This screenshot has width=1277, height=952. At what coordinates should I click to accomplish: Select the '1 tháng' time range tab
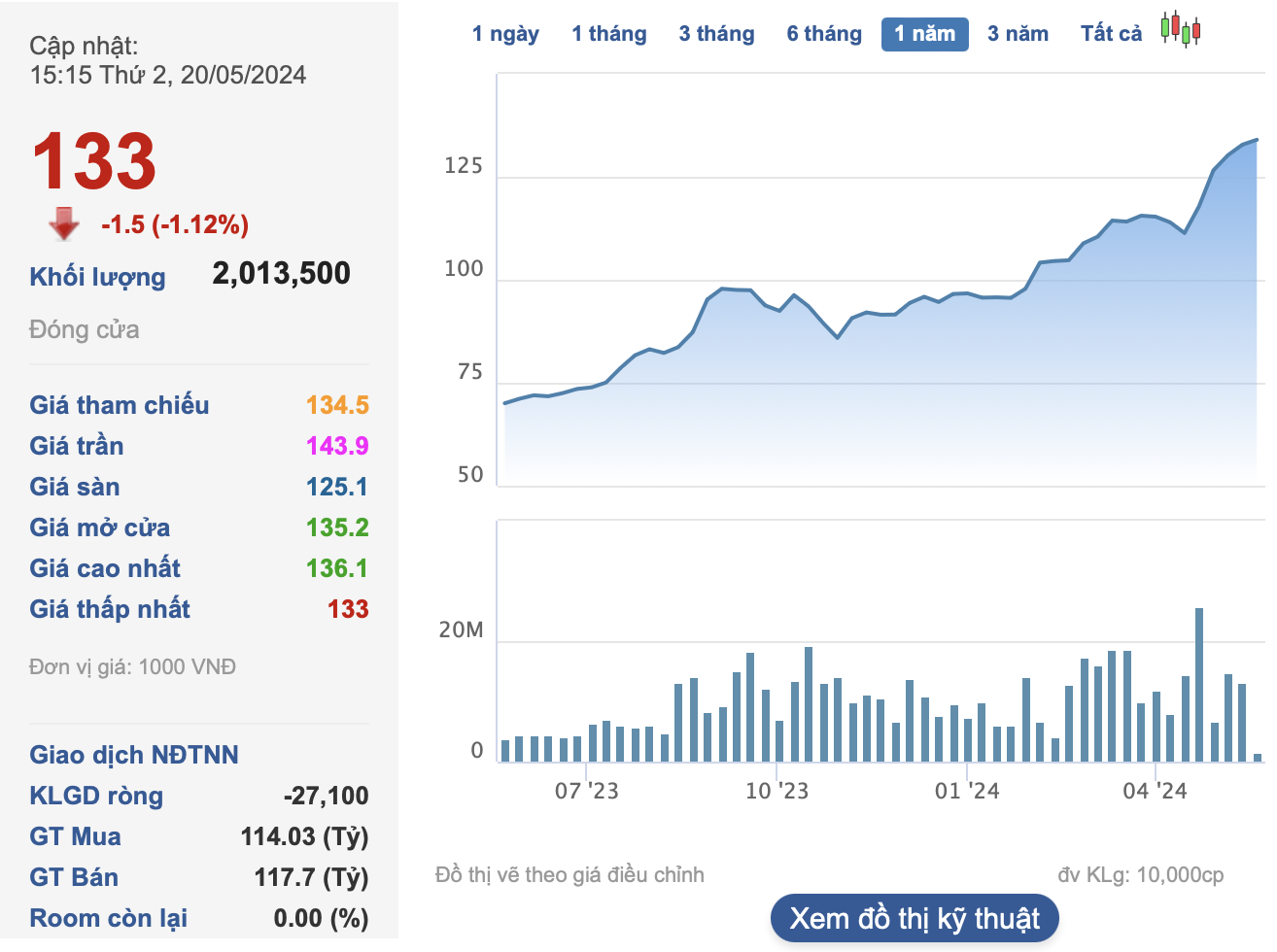[x=609, y=34]
